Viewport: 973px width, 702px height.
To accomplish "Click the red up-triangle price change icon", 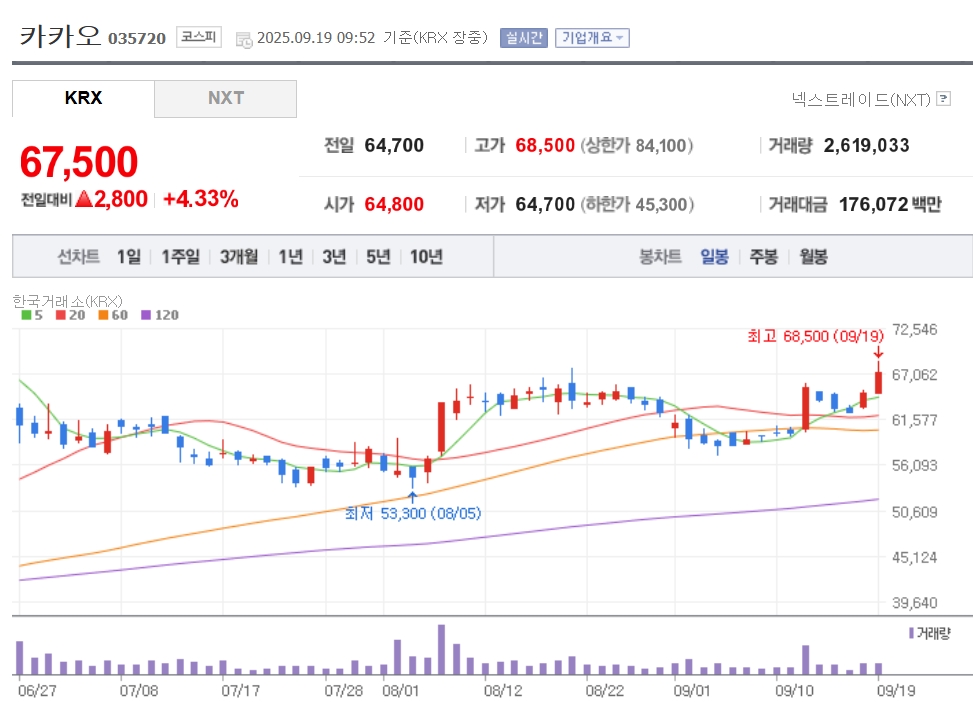I will point(83,199).
